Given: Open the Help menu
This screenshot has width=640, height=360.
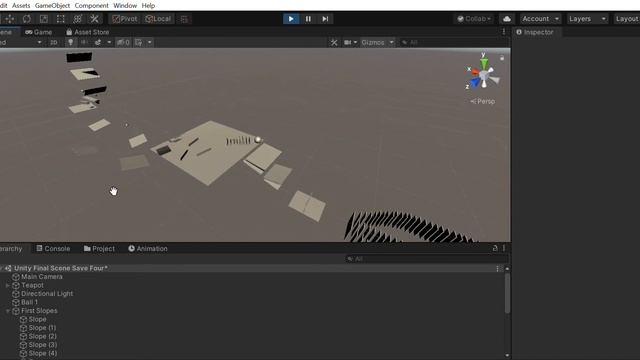Looking at the screenshot, I should pos(148,6).
